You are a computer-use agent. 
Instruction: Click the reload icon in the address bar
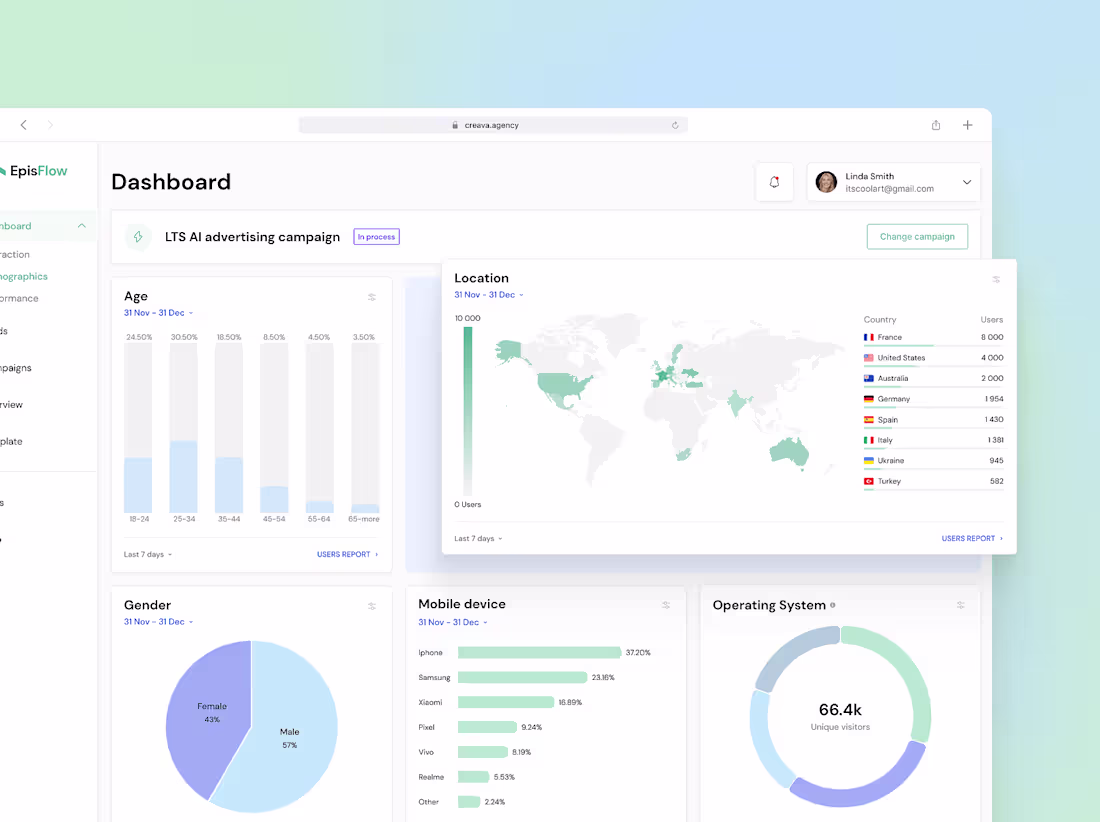(x=675, y=125)
